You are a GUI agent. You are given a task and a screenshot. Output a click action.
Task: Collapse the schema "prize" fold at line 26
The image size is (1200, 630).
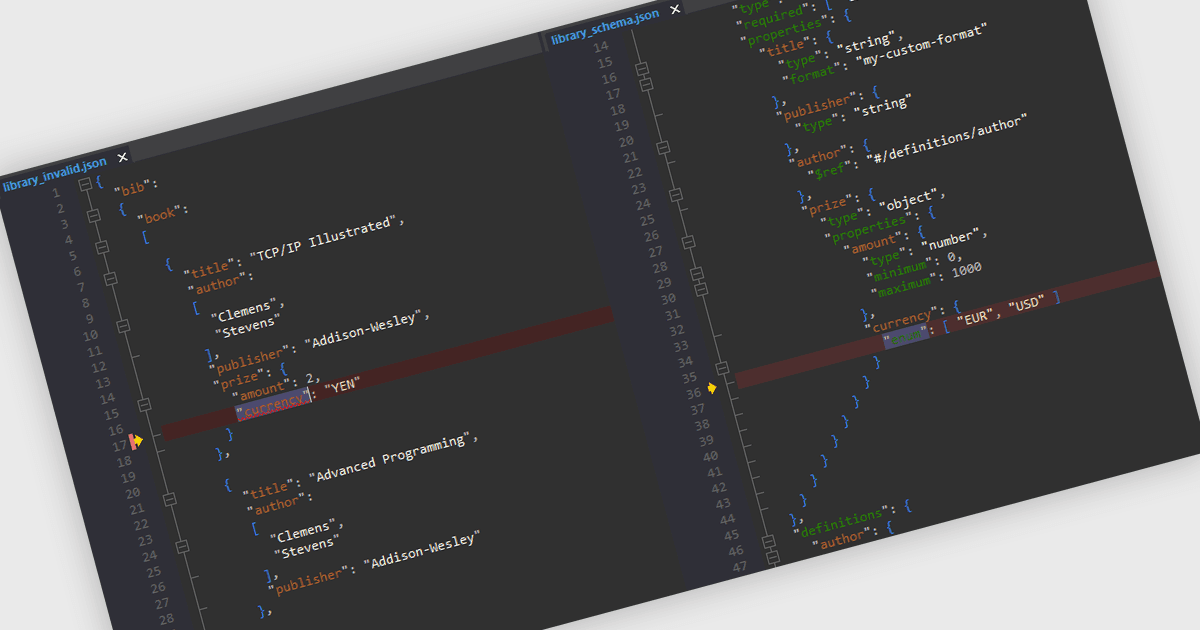pyautogui.click(x=687, y=242)
